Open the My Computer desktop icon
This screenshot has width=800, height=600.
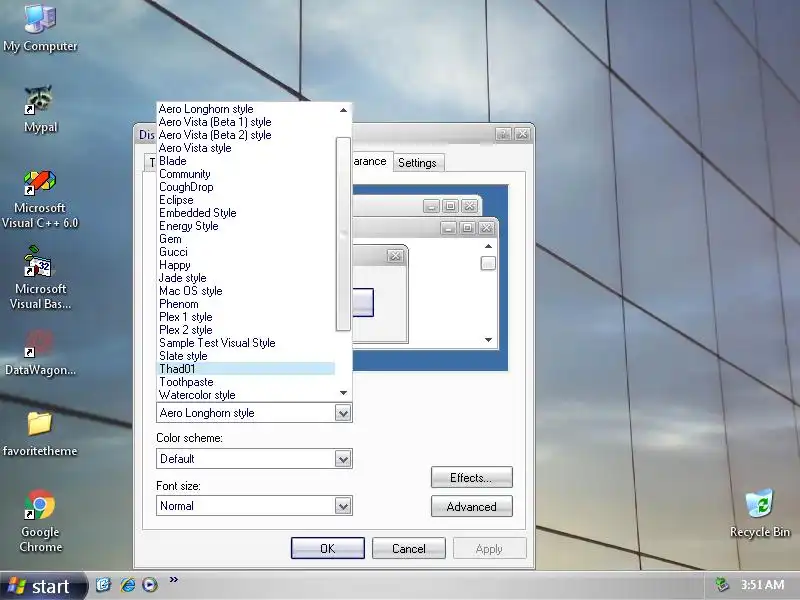click(x=40, y=28)
